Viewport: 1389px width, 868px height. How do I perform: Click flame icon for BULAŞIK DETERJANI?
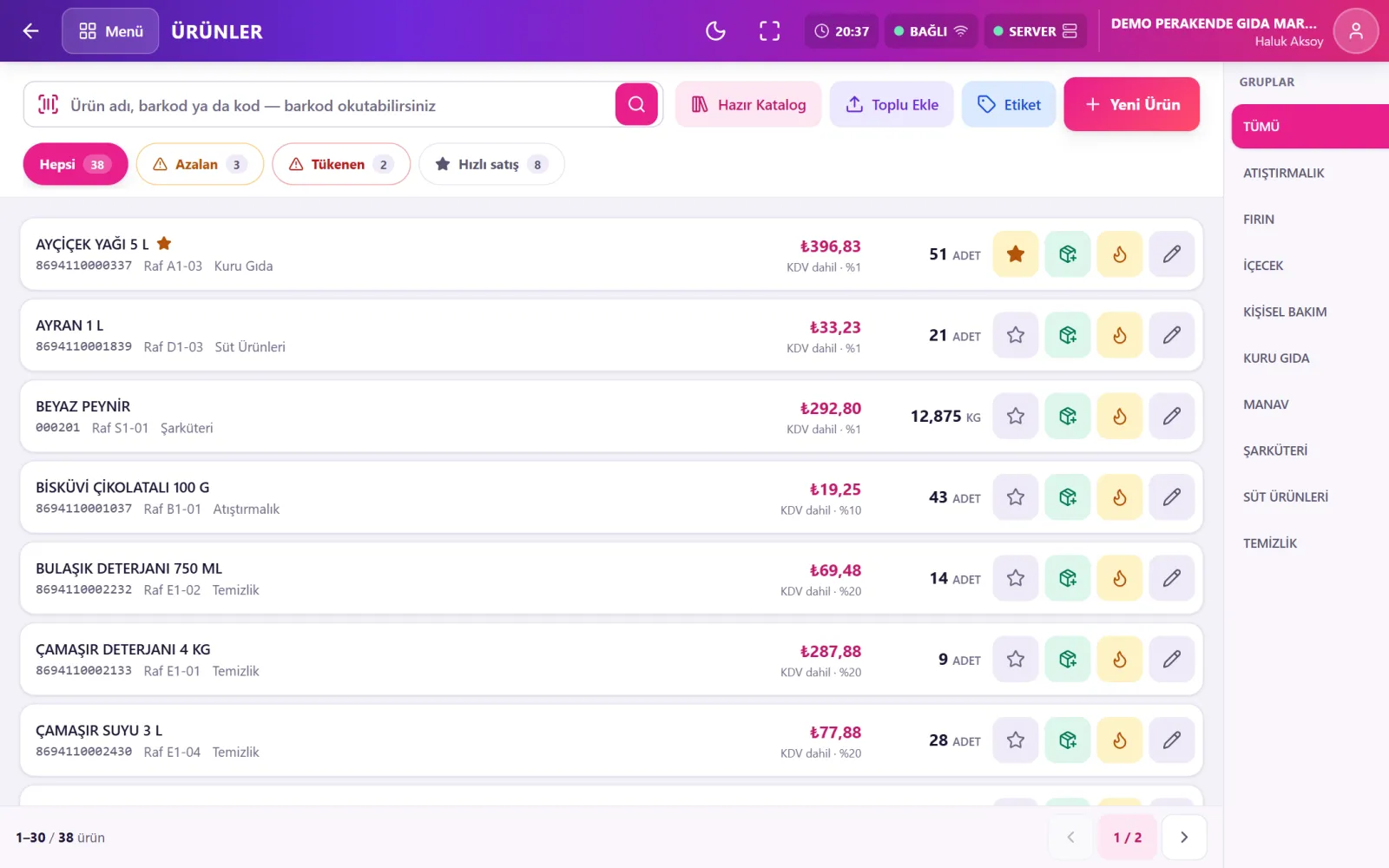[x=1120, y=578]
